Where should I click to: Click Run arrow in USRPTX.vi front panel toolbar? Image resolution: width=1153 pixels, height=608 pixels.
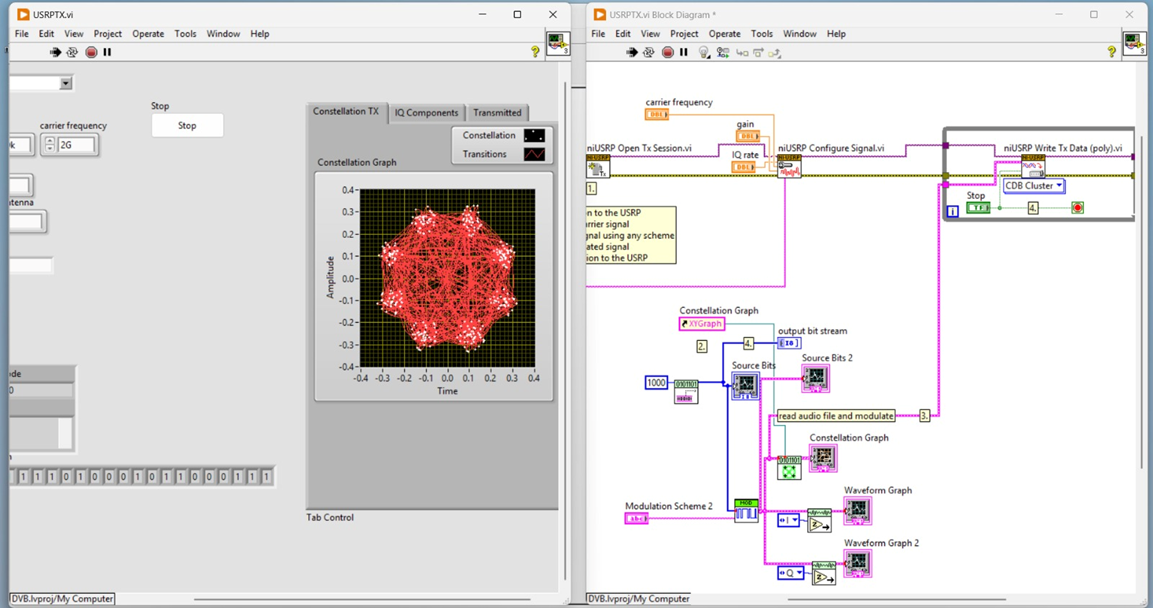click(x=55, y=52)
